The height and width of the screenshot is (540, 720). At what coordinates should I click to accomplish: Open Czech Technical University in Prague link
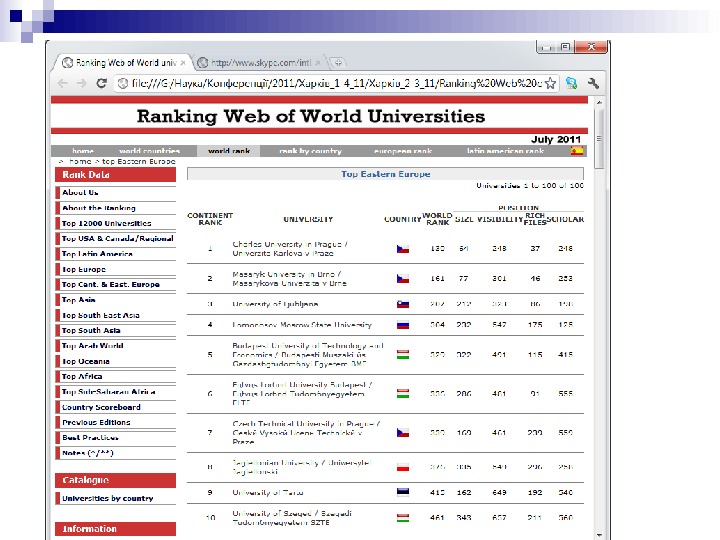pyautogui.click(x=306, y=433)
